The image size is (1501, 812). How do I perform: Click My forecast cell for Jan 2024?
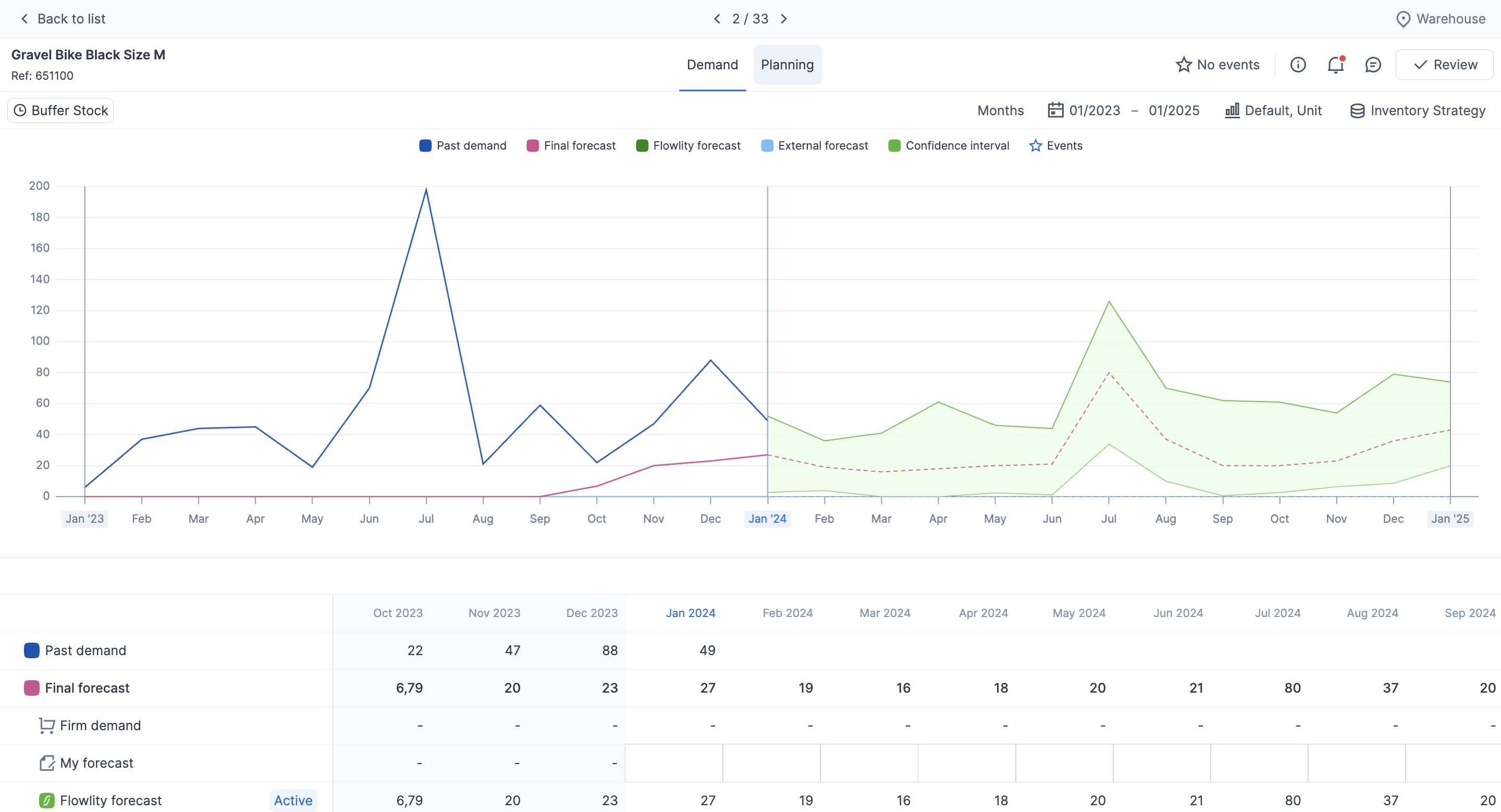click(674, 763)
